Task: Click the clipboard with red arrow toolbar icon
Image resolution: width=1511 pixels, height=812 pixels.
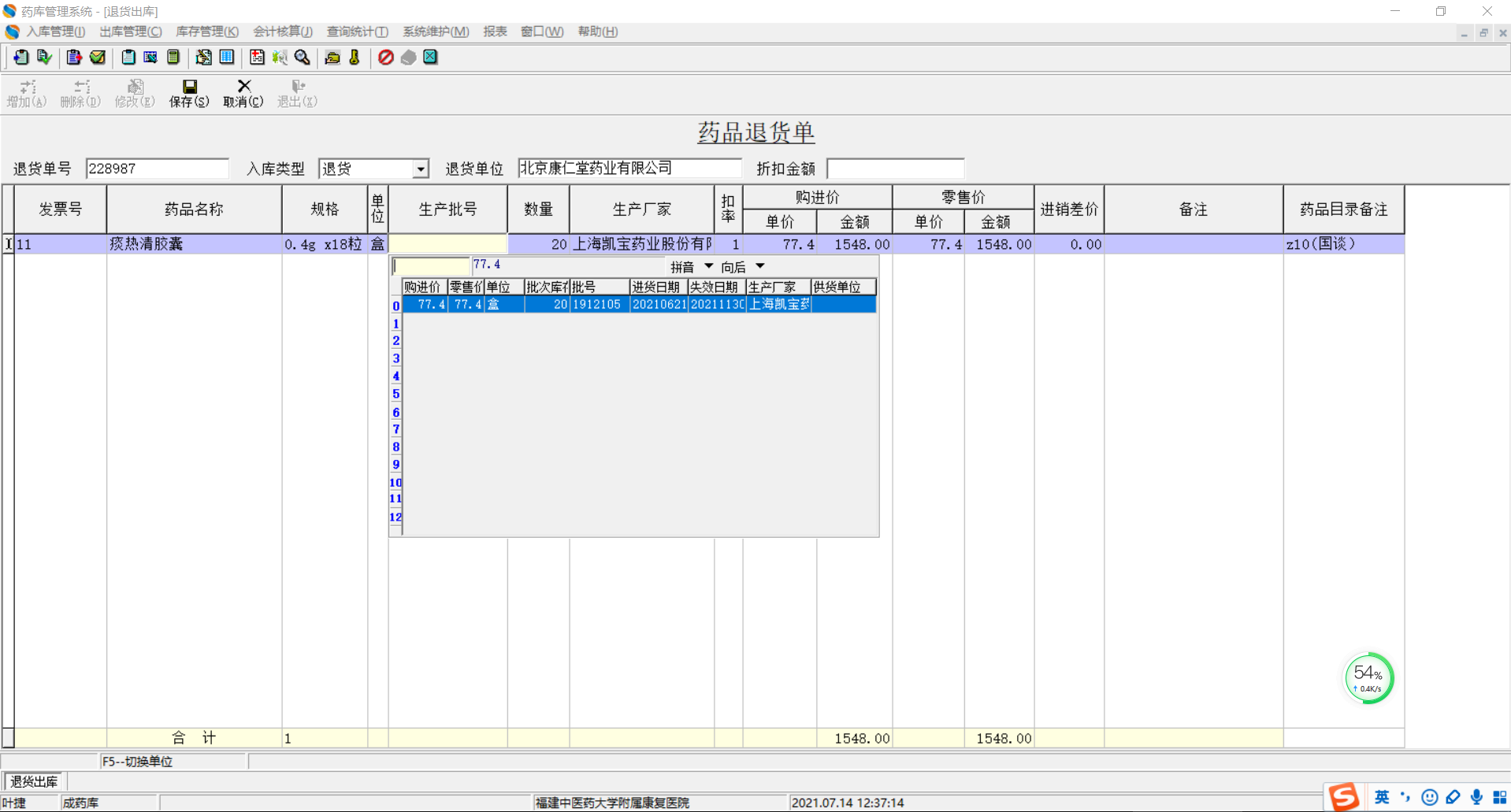Action: (x=74, y=57)
